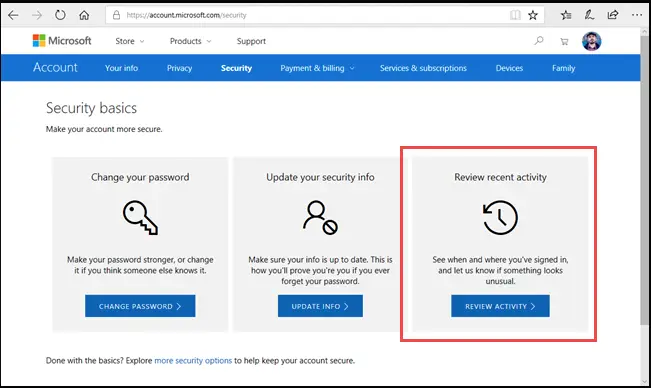Click the key icon under Change your password
Image resolution: width=651 pixels, height=388 pixels.
point(140,217)
